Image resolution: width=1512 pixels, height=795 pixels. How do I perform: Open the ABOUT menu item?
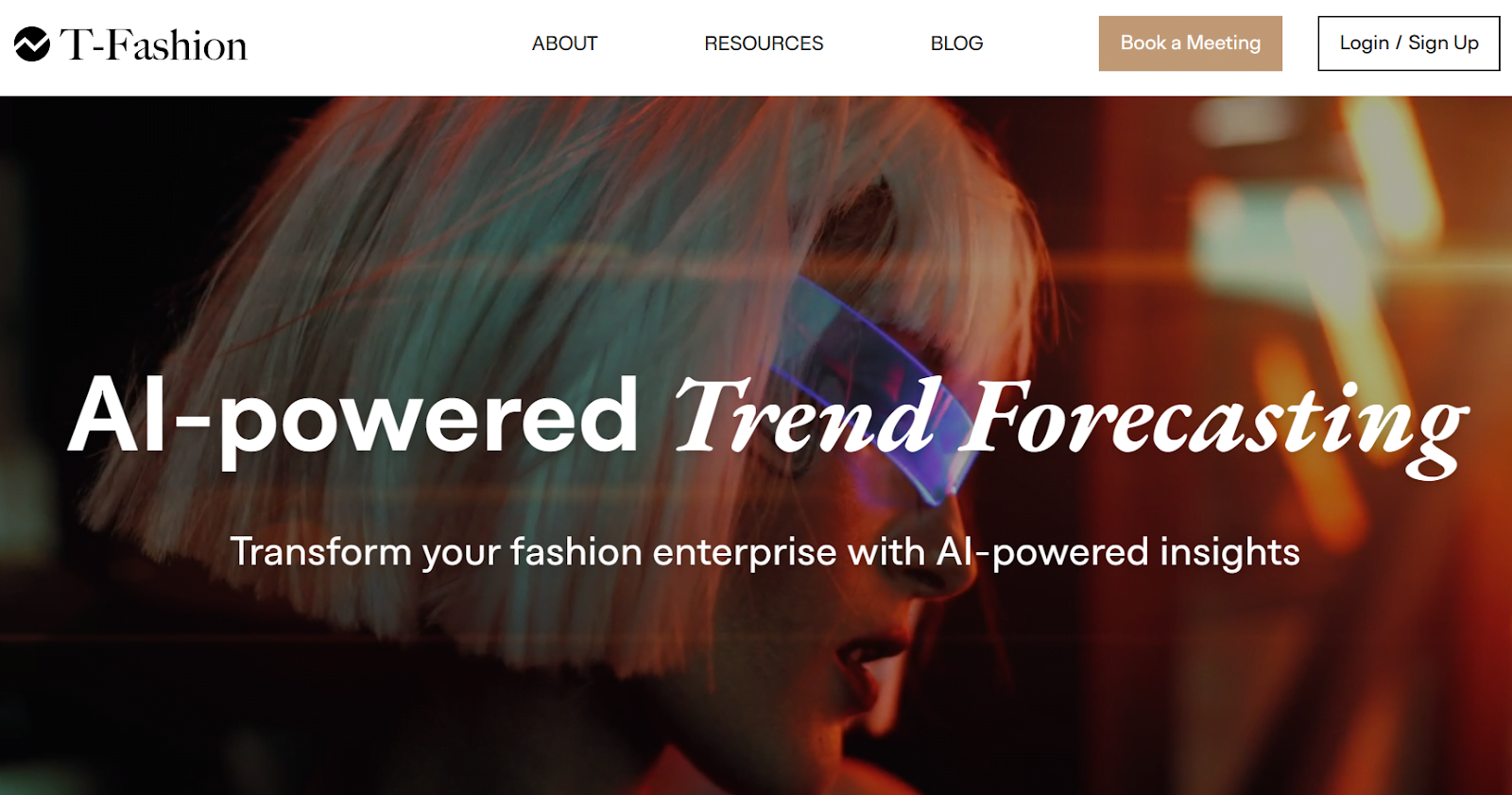coord(564,43)
